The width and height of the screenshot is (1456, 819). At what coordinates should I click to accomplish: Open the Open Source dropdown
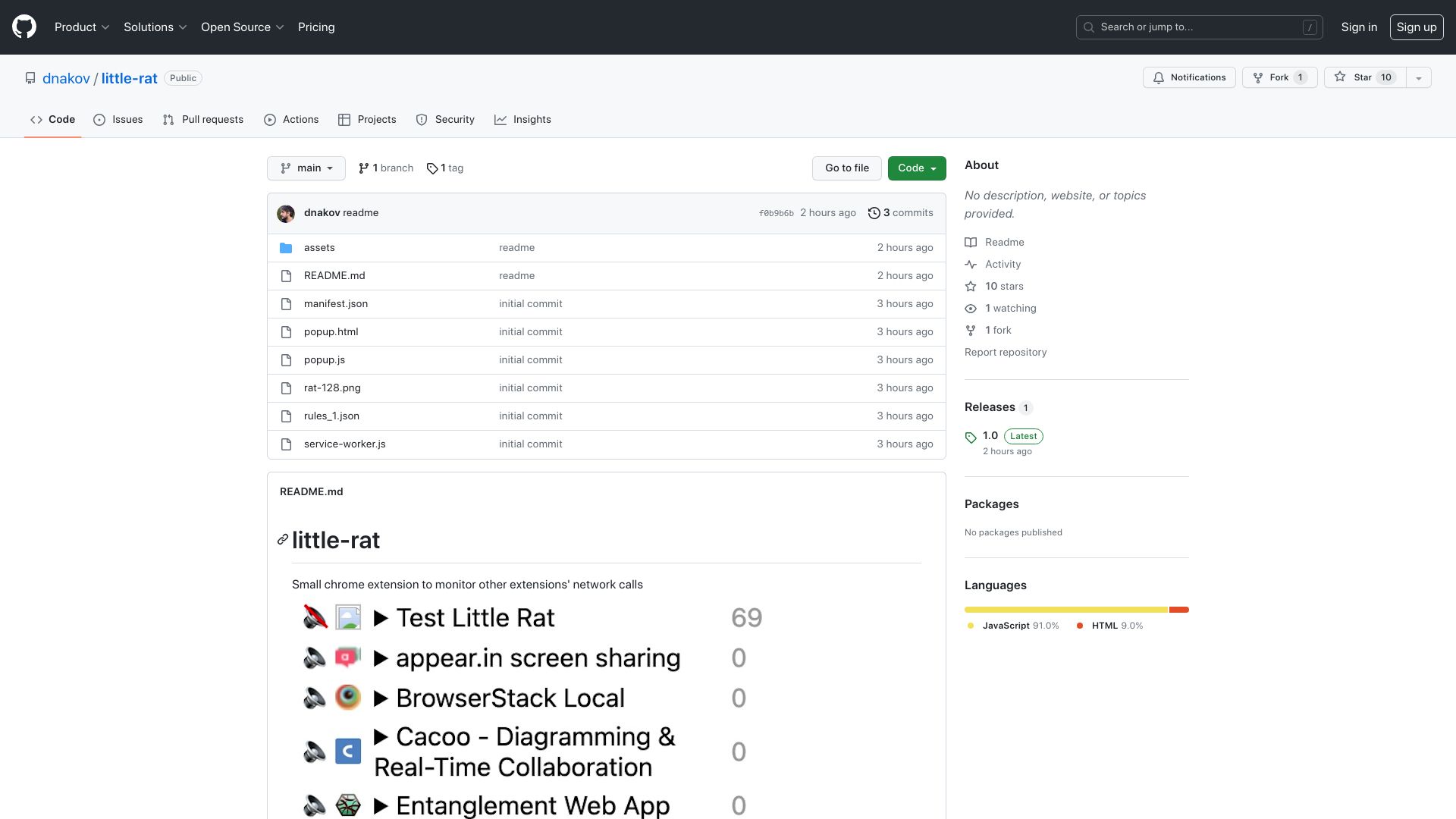click(243, 27)
